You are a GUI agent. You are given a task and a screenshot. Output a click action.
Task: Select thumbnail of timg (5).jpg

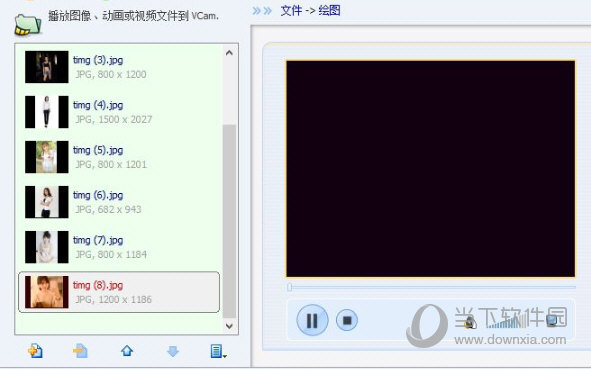(47, 157)
